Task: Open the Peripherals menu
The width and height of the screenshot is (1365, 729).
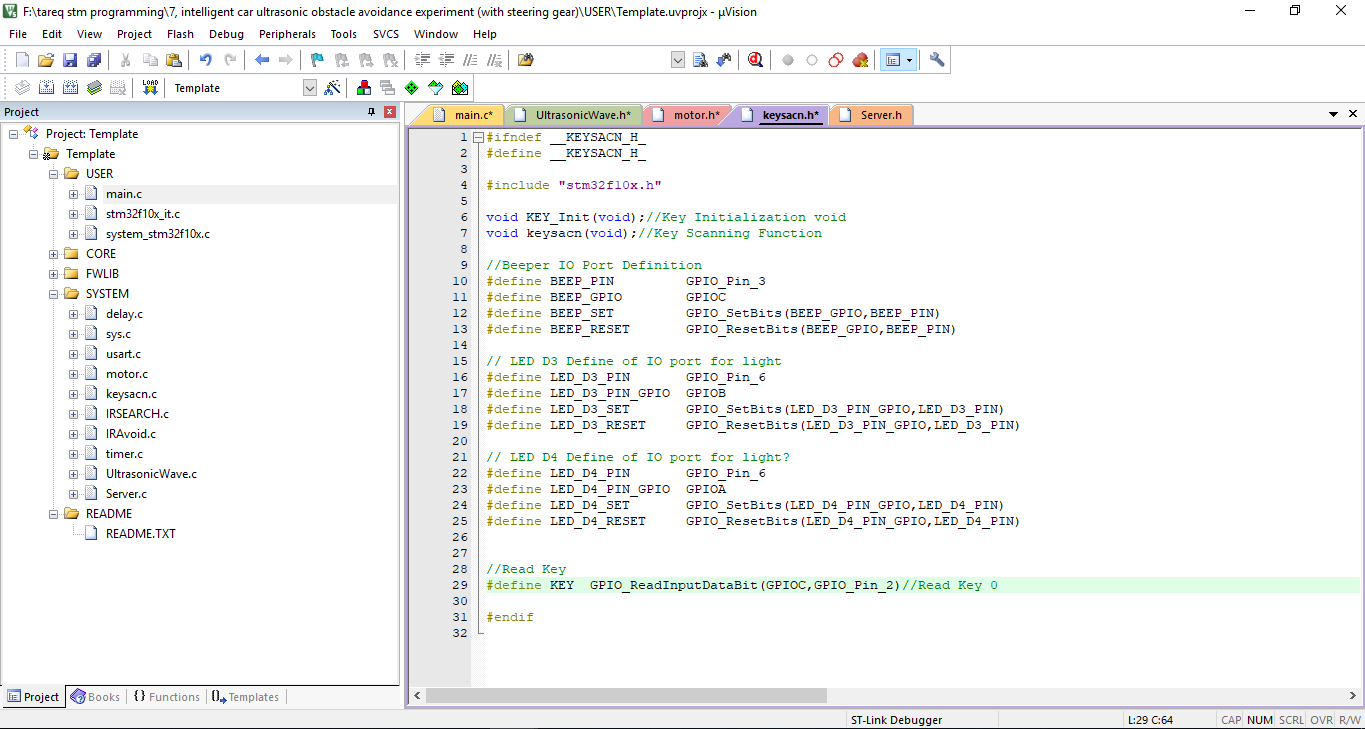Action: pos(287,34)
